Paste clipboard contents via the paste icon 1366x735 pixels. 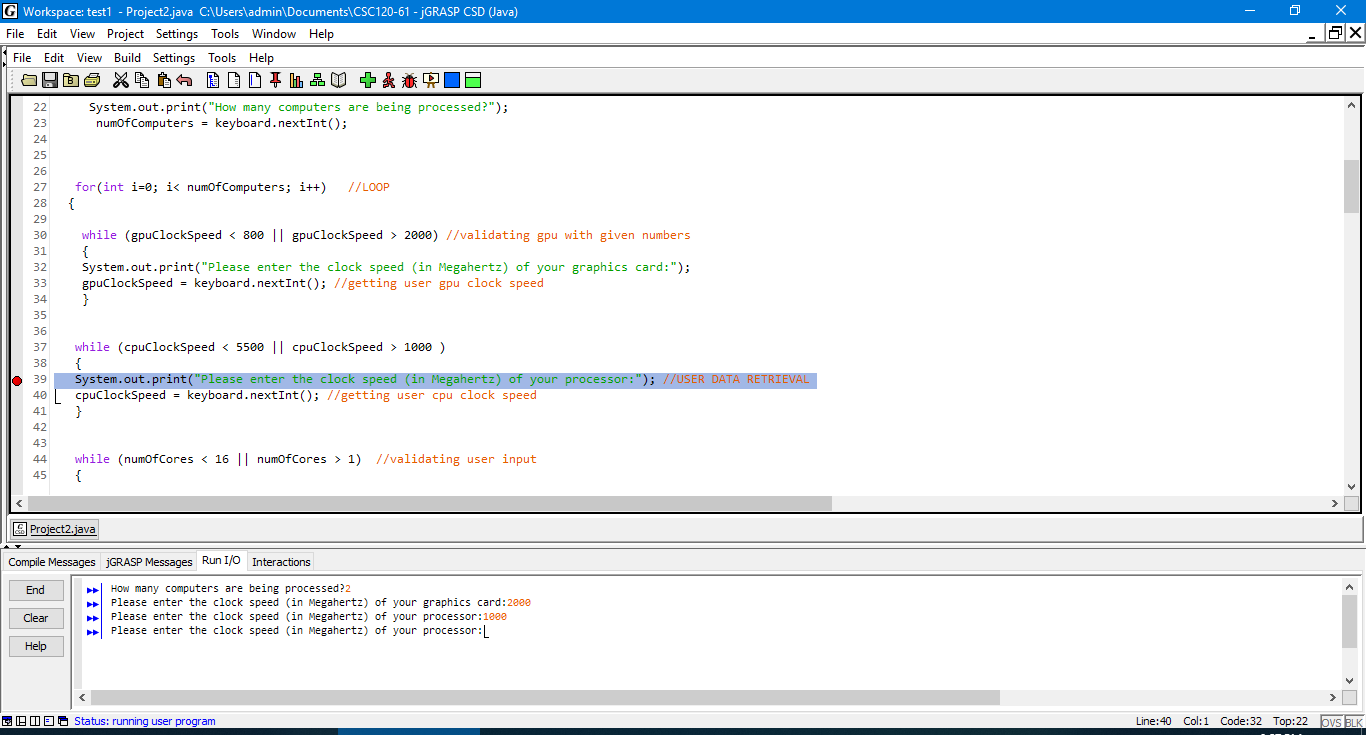[164, 80]
